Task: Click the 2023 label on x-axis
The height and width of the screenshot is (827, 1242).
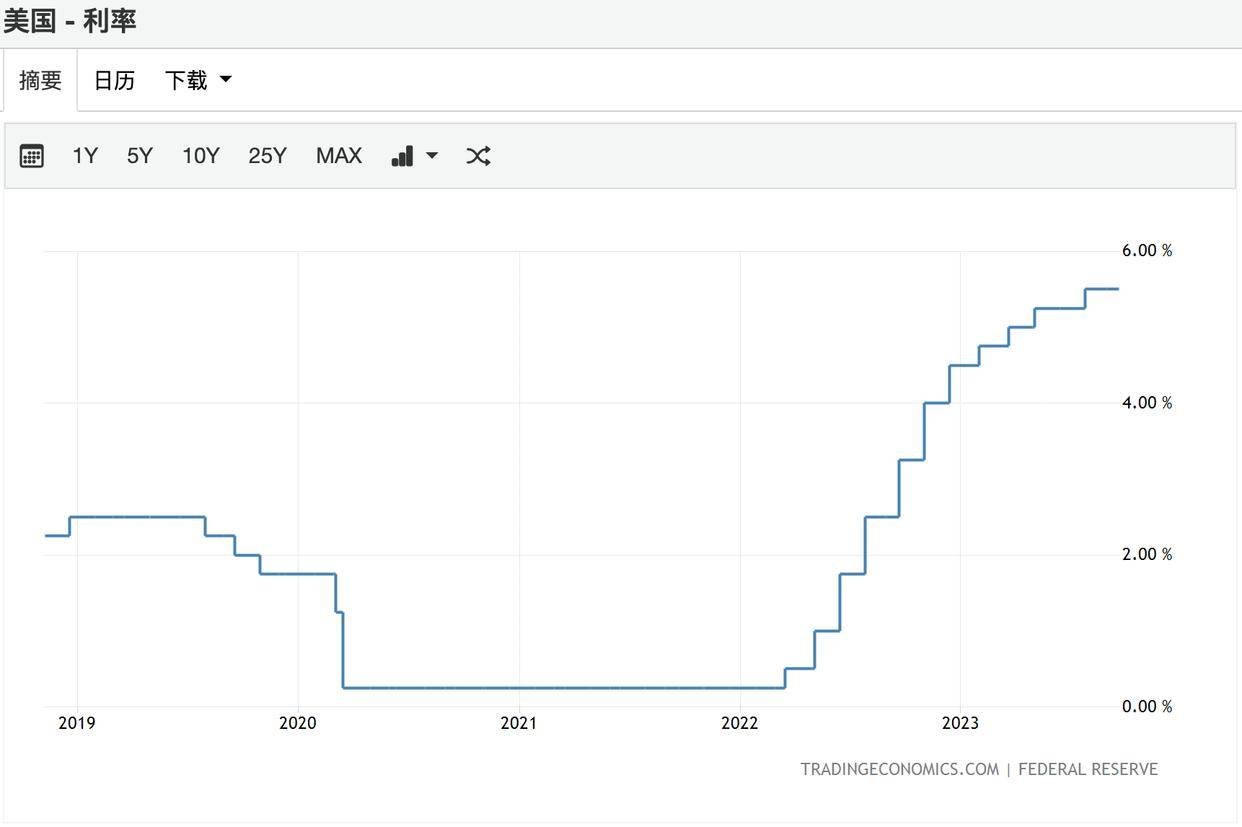Action: pyautogui.click(x=960, y=723)
